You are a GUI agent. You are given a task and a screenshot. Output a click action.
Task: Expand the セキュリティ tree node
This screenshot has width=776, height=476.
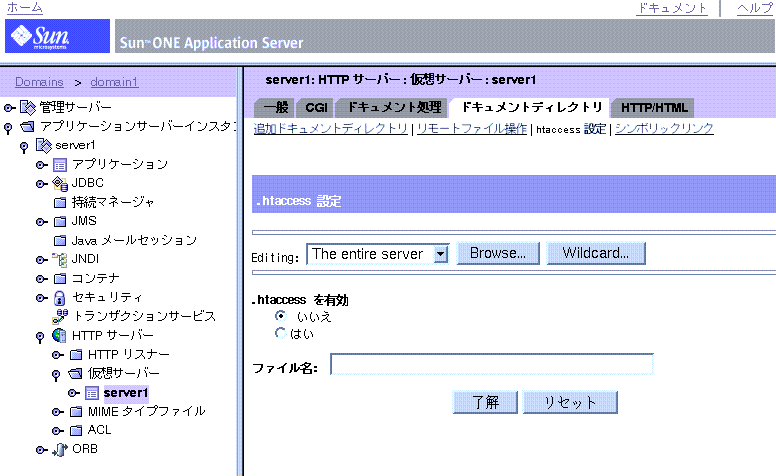41,298
